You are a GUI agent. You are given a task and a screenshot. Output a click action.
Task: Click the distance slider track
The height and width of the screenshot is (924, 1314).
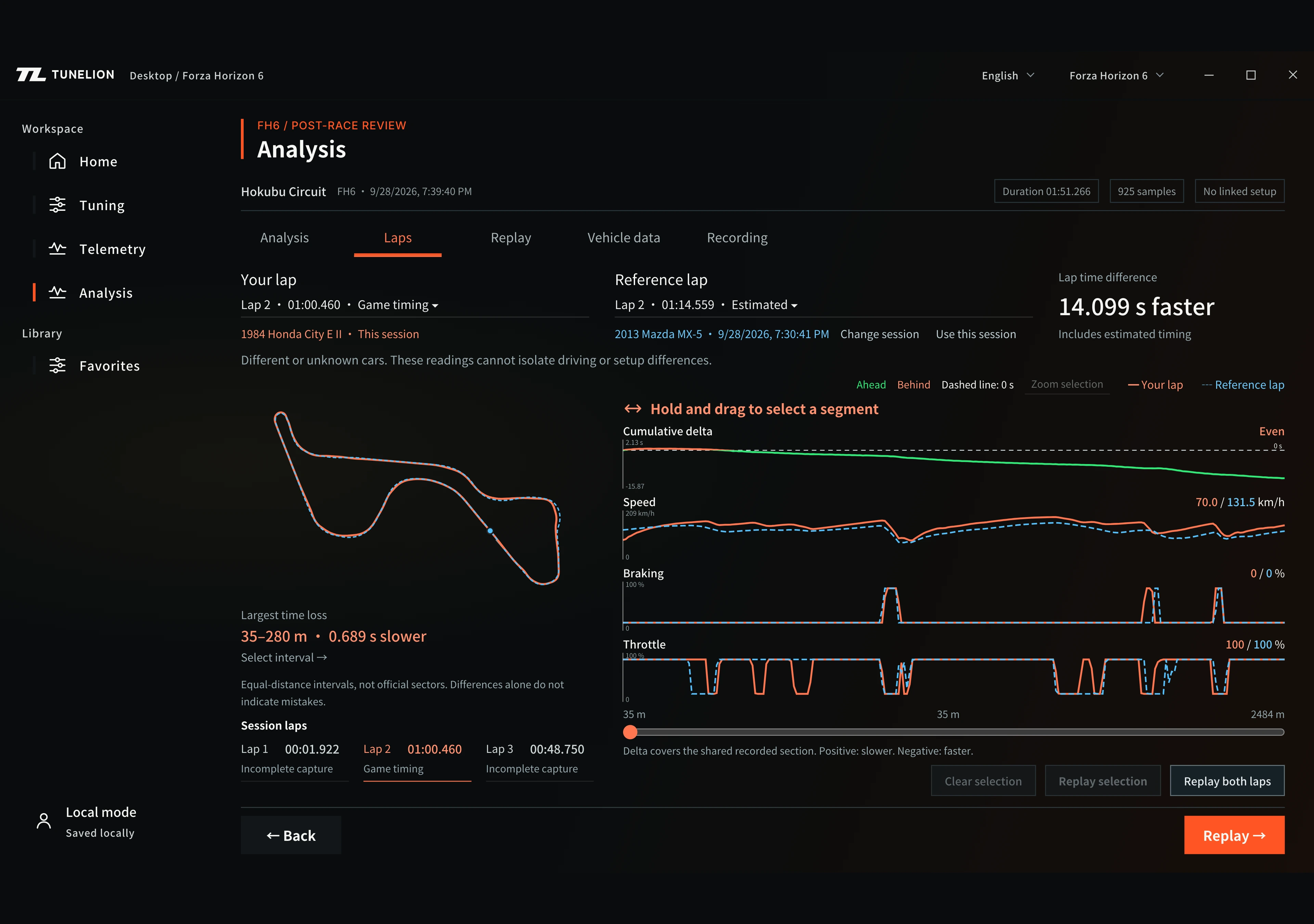pos(953,732)
